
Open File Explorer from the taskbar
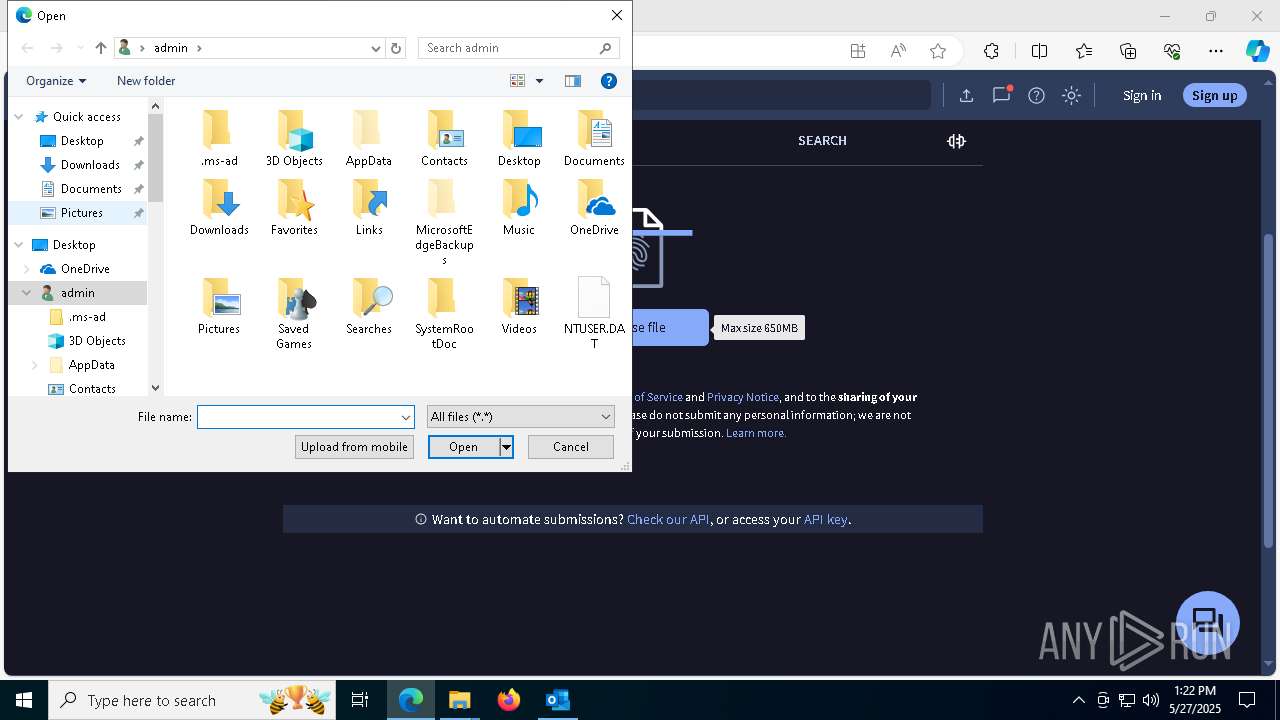pos(460,700)
